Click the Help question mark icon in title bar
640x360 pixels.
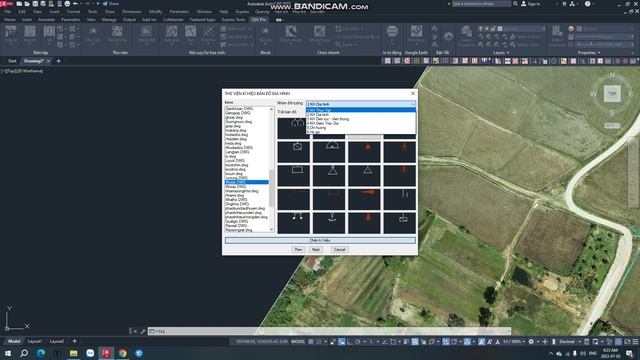pos(588,4)
